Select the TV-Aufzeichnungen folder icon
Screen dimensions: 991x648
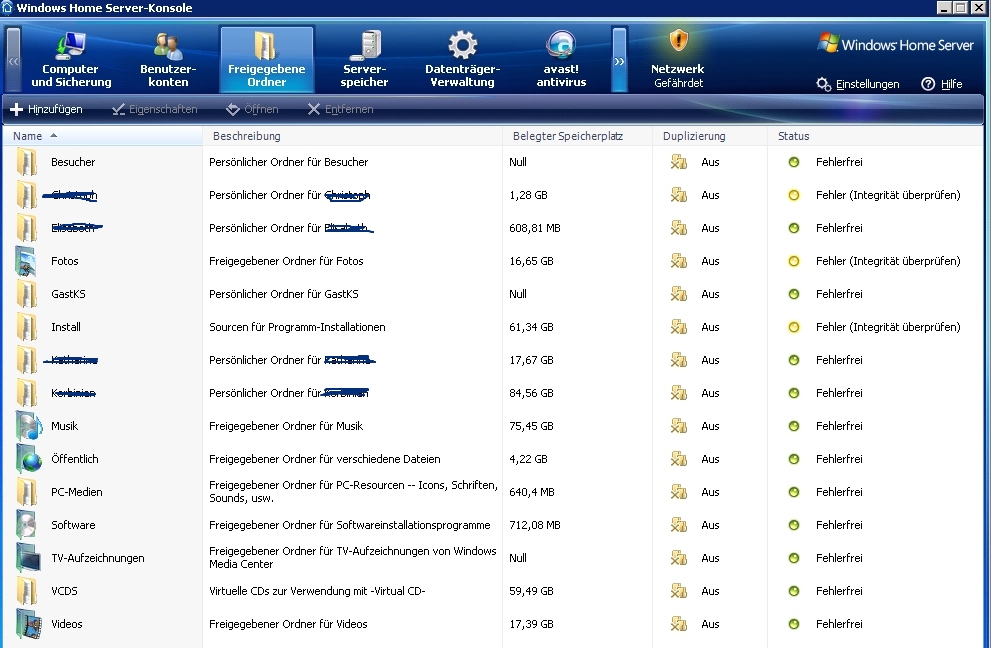(28, 558)
